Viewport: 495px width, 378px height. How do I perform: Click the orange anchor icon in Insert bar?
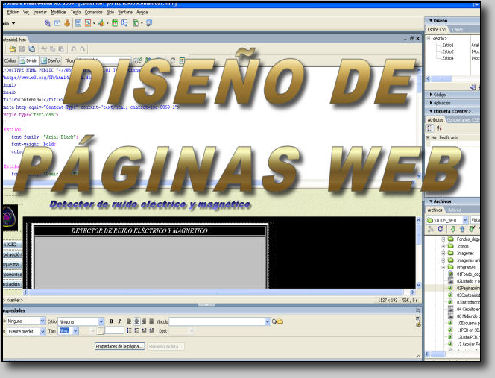tap(67, 23)
